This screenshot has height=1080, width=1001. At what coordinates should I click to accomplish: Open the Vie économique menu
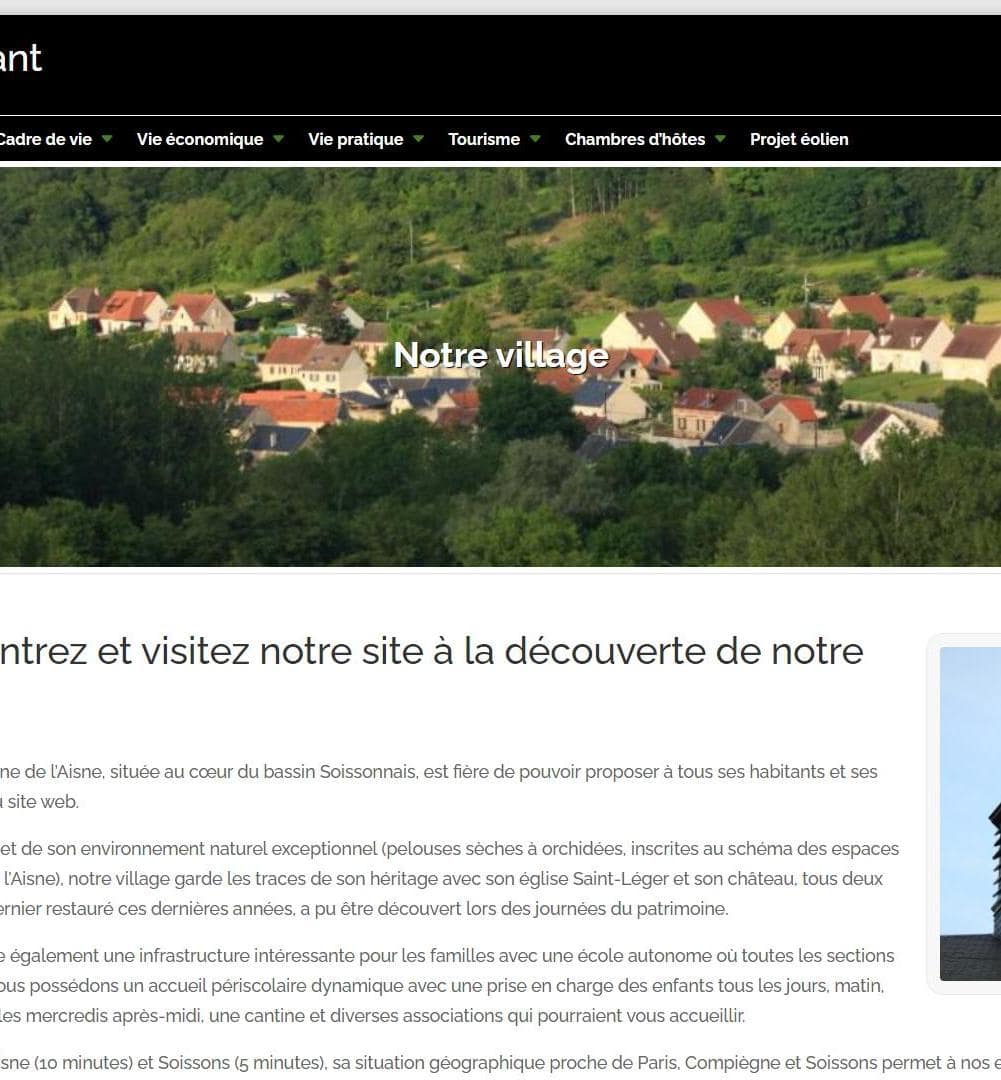point(200,139)
